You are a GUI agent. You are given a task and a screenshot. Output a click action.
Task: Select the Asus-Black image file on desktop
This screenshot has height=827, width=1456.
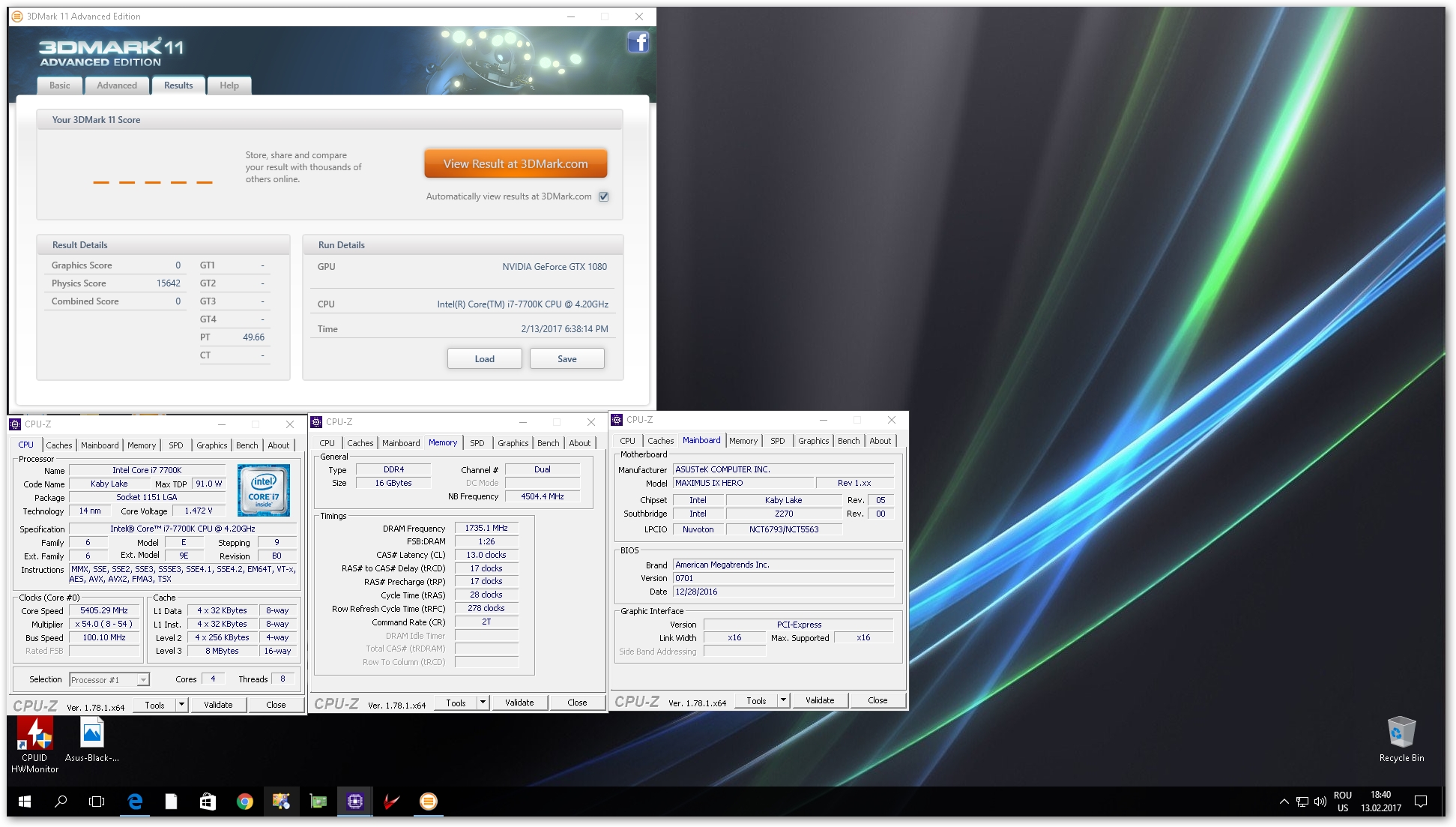tap(91, 739)
